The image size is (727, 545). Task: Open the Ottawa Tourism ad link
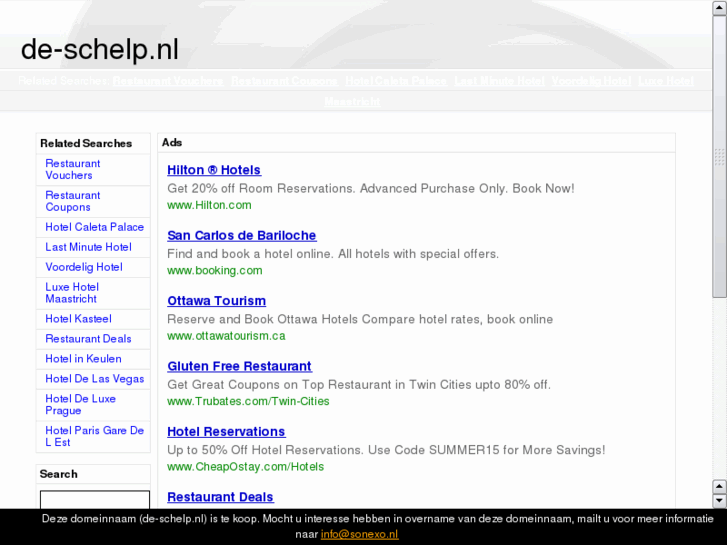(217, 301)
